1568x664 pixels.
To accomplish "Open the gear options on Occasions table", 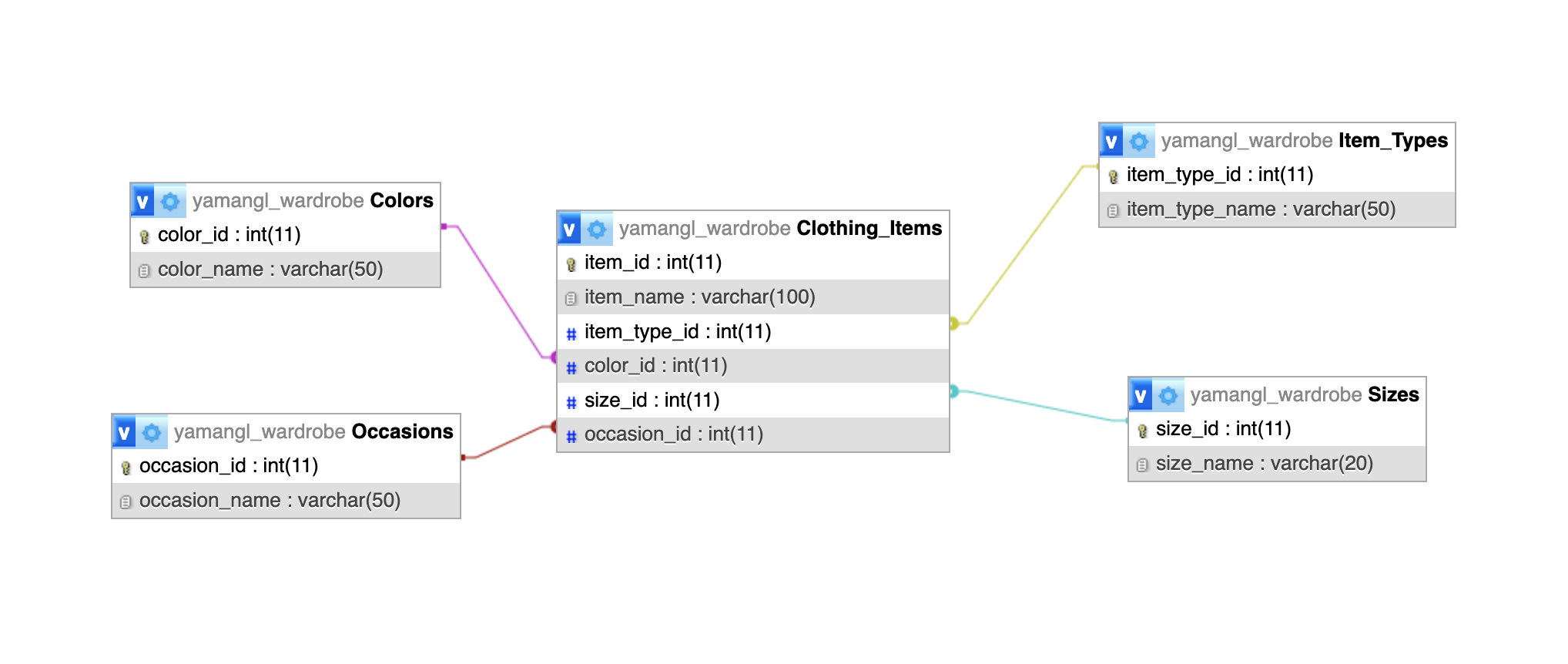I will (x=152, y=432).
